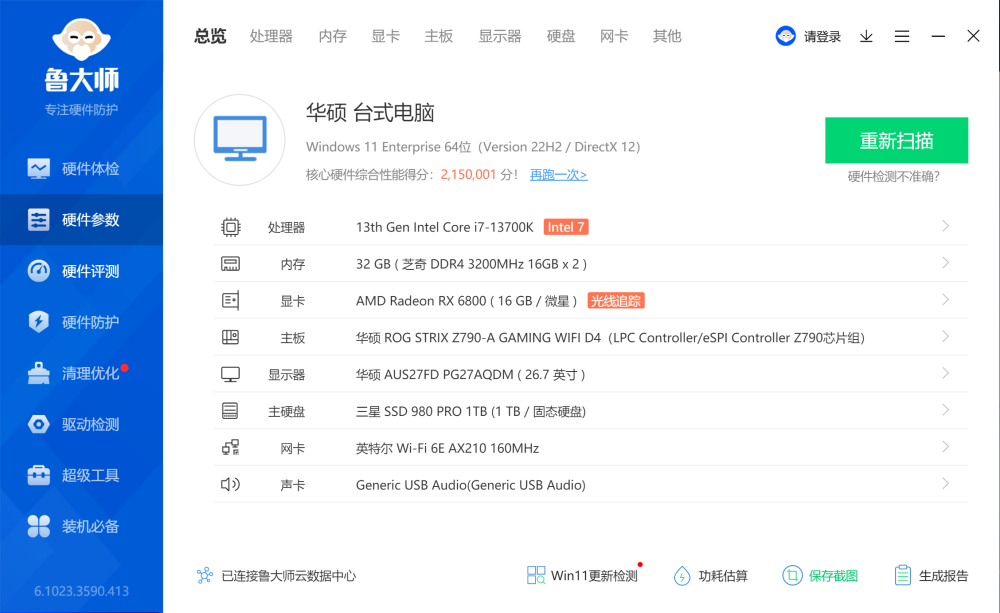The image size is (1000, 613).
Task: Click the graphics card icon
Action: (x=231, y=300)
